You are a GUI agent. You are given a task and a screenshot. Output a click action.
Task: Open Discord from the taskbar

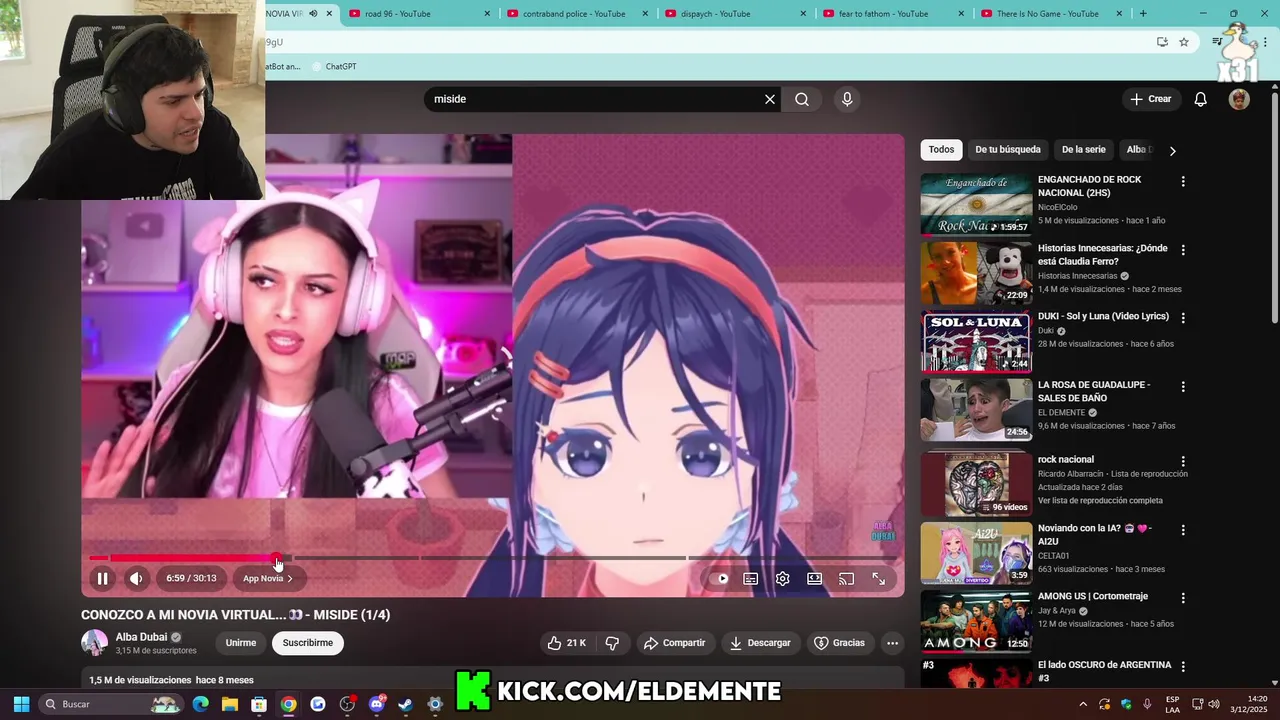[376, 704]
